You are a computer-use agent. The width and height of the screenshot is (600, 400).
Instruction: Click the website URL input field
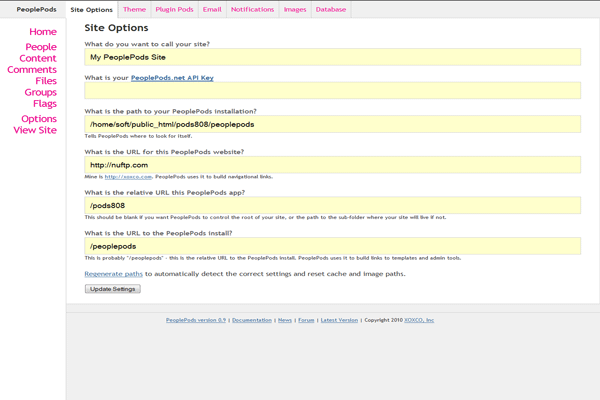click(332, 165)
